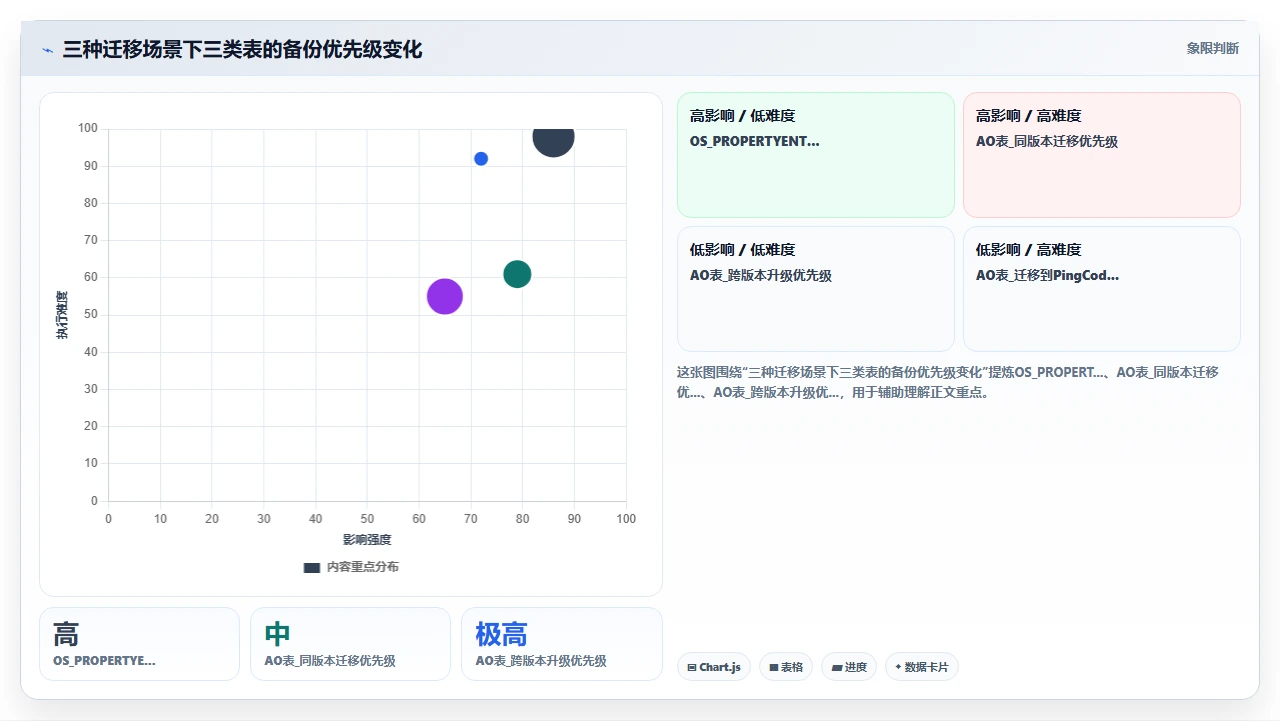Viewport: 1280px width, 721px height.
Task: Click the teal green bubble
Action: [517, 274]
